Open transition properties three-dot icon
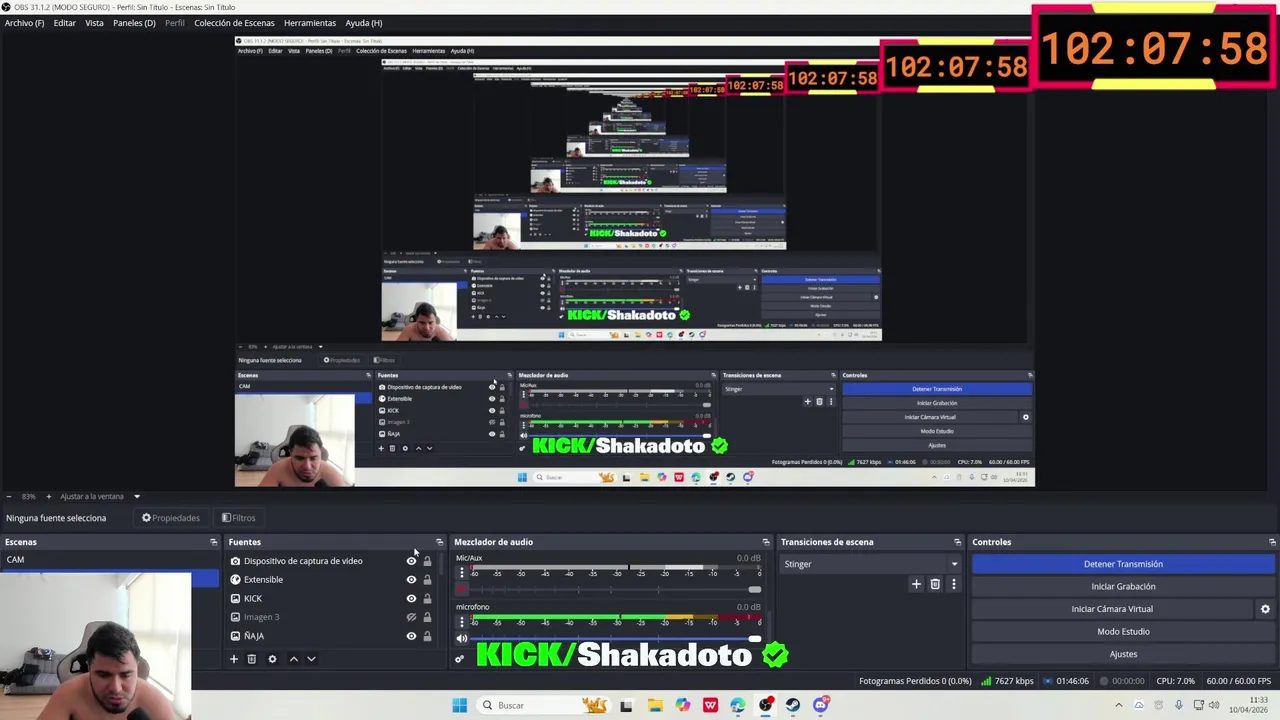The image size is (1280, 720). coord(953,584)
